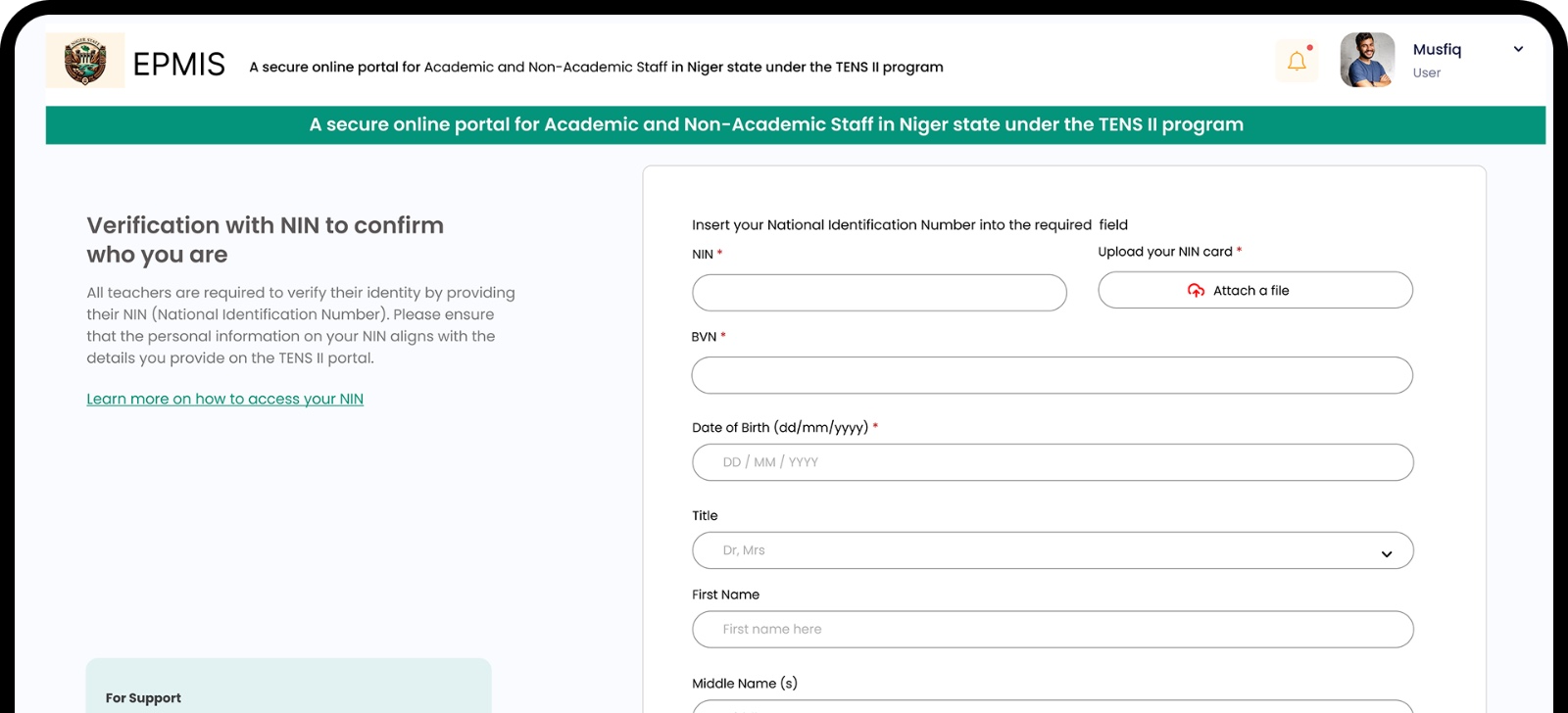This screenshot has height=713, width=1568.
Task: Click the cloud upload icon
Action: tap(1196, 291)
